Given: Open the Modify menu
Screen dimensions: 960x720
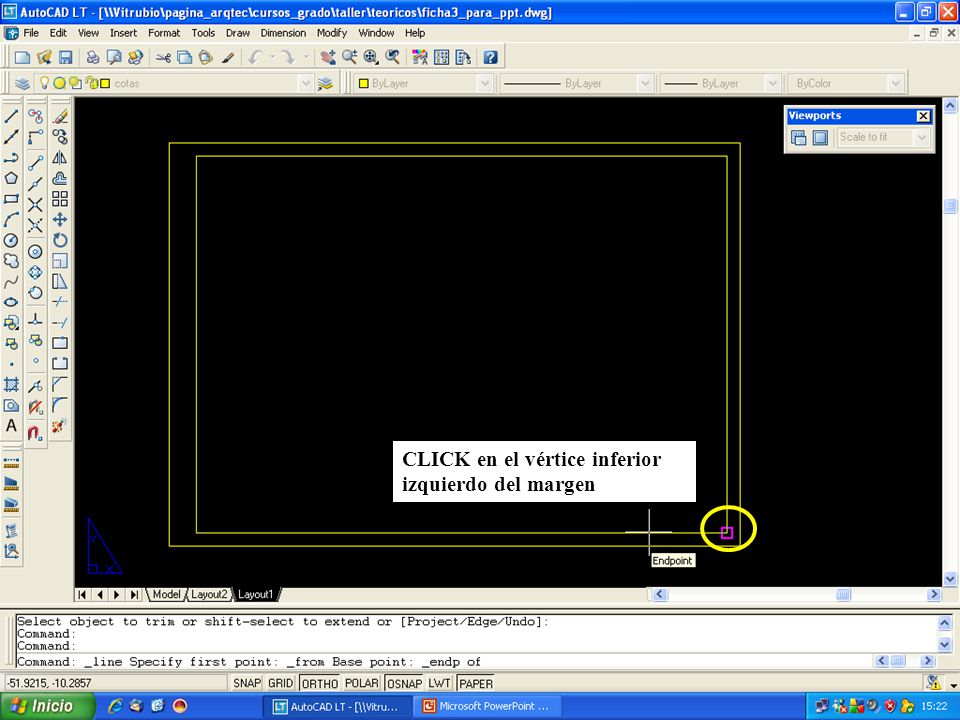Looking at the screenshot, I should 332,33.
